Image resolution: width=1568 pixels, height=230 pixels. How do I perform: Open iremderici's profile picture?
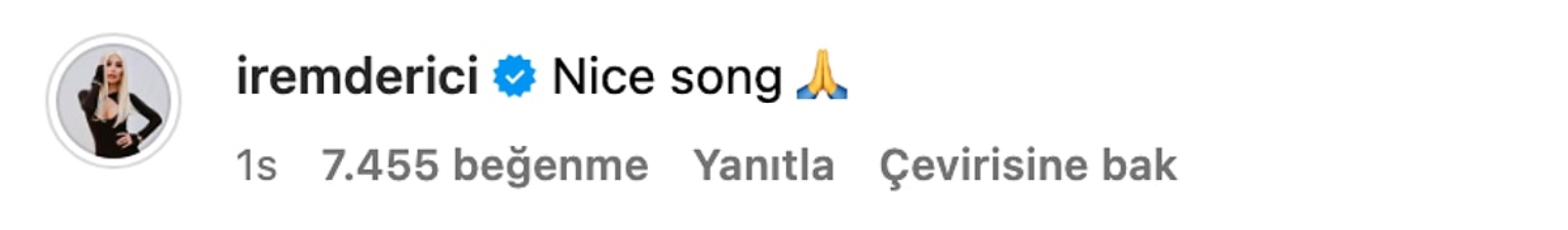coord(113,101)
